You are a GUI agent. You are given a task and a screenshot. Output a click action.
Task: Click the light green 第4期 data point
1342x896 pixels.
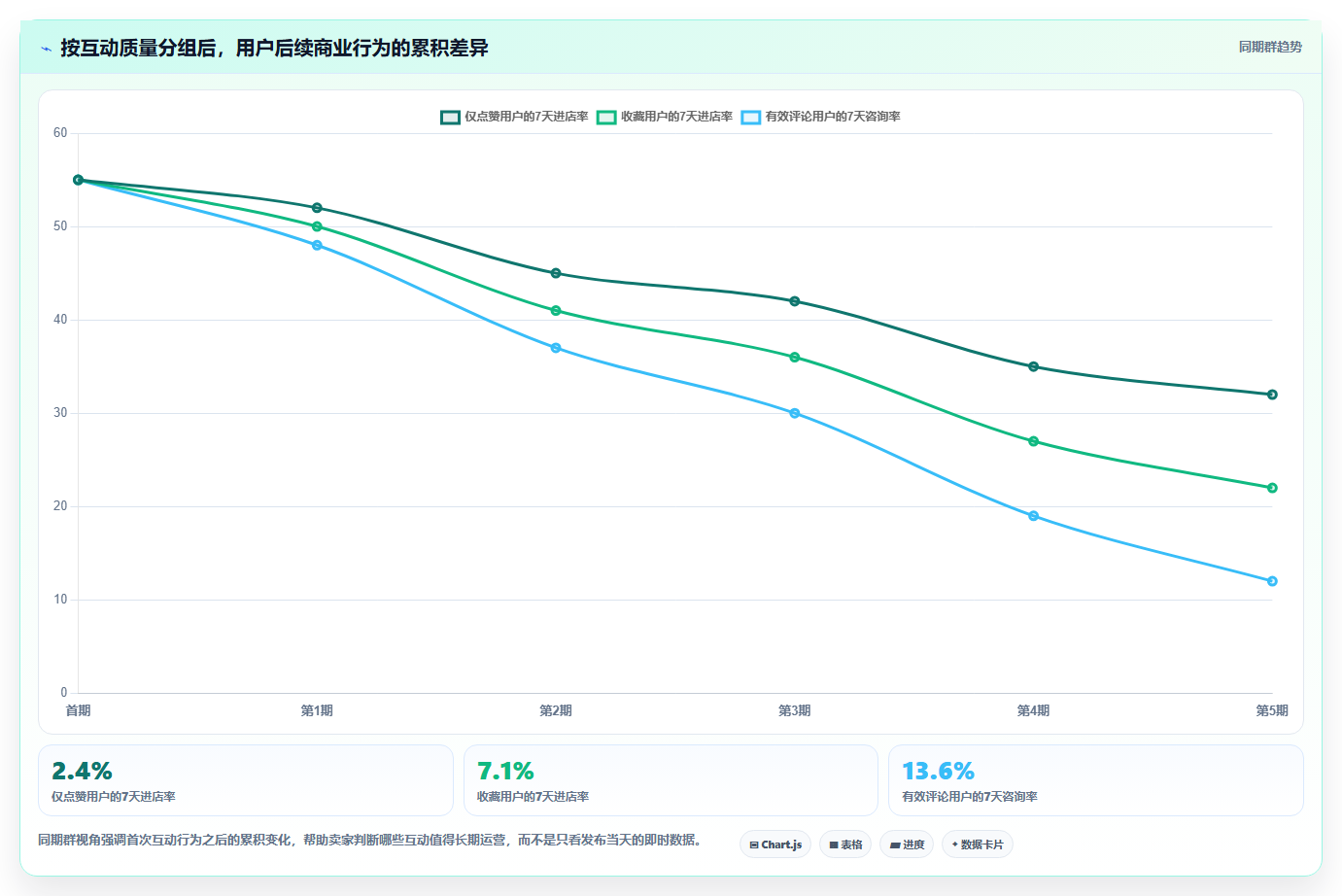click(1033, 441)
